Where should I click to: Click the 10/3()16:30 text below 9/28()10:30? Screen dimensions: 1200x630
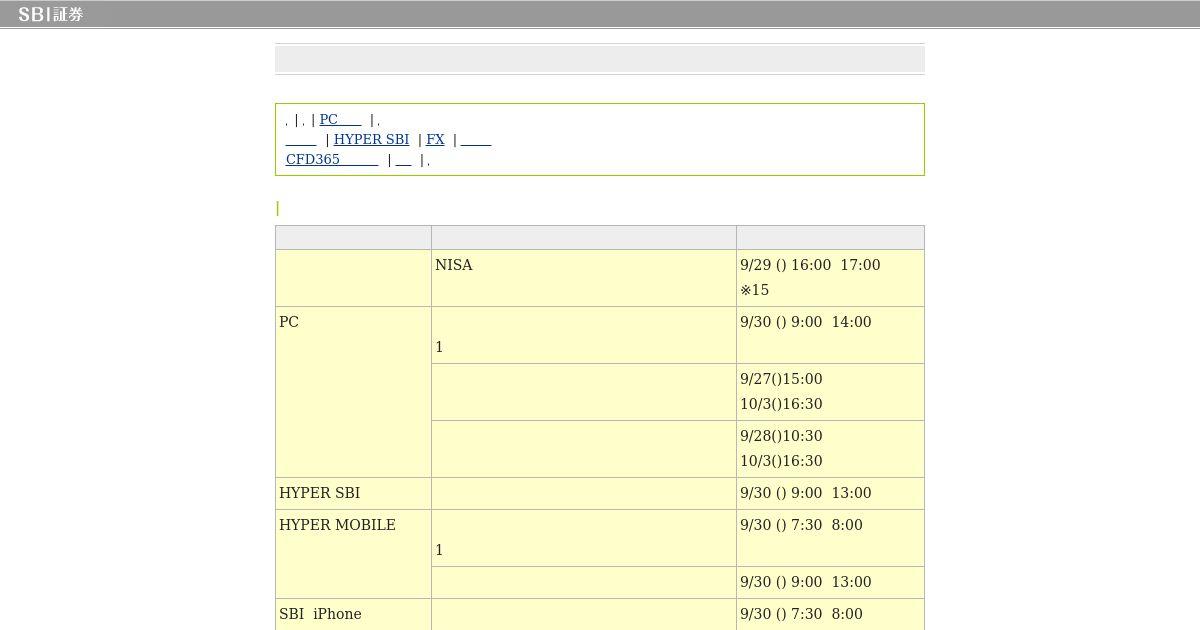tap(781, 461)
